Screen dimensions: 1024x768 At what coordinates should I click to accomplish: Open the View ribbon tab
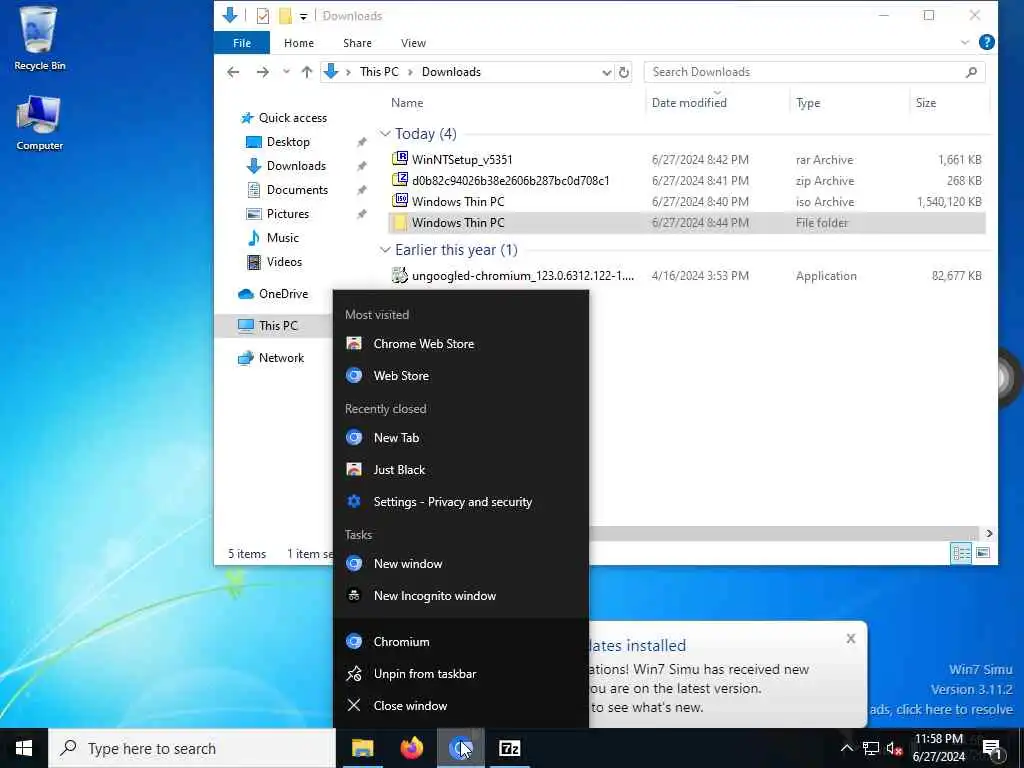point(413,43)
